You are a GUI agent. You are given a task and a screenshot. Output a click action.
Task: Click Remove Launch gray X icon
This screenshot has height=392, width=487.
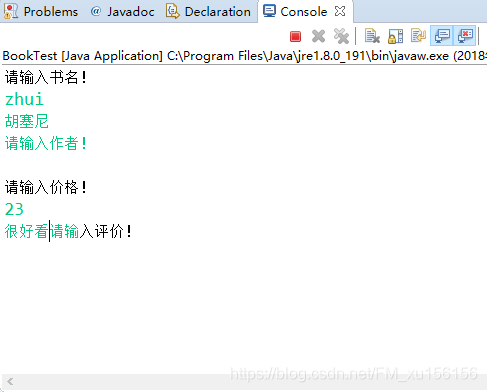coord(318,36)
